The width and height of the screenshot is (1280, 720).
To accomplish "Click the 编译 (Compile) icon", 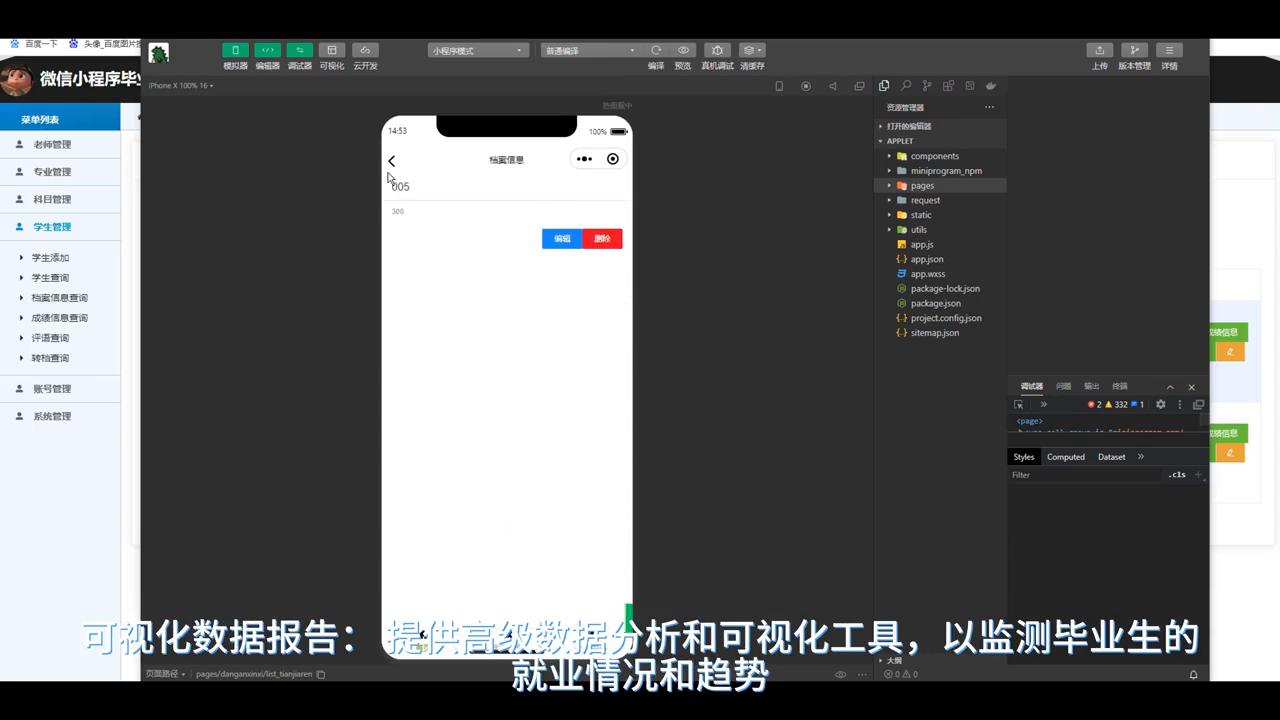I will click(655, 50).
